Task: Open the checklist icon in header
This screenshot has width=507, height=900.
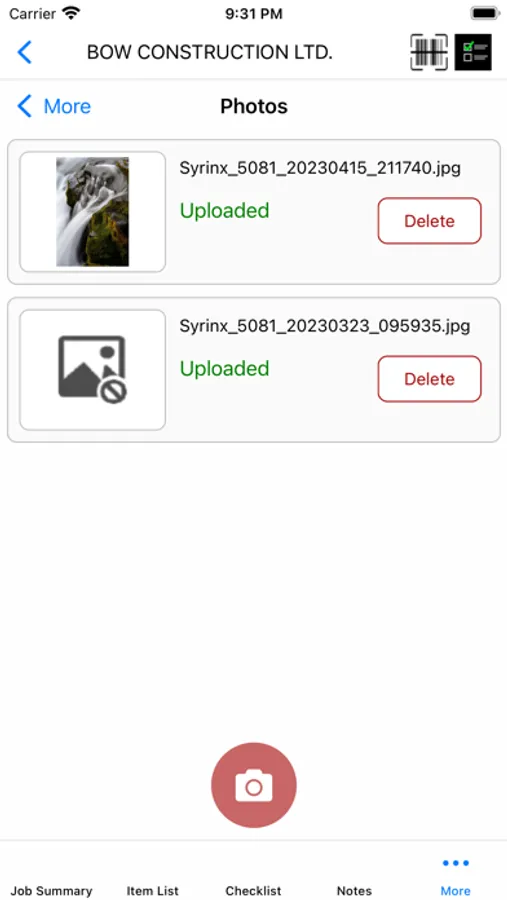Action: click(x=473, y=52)
